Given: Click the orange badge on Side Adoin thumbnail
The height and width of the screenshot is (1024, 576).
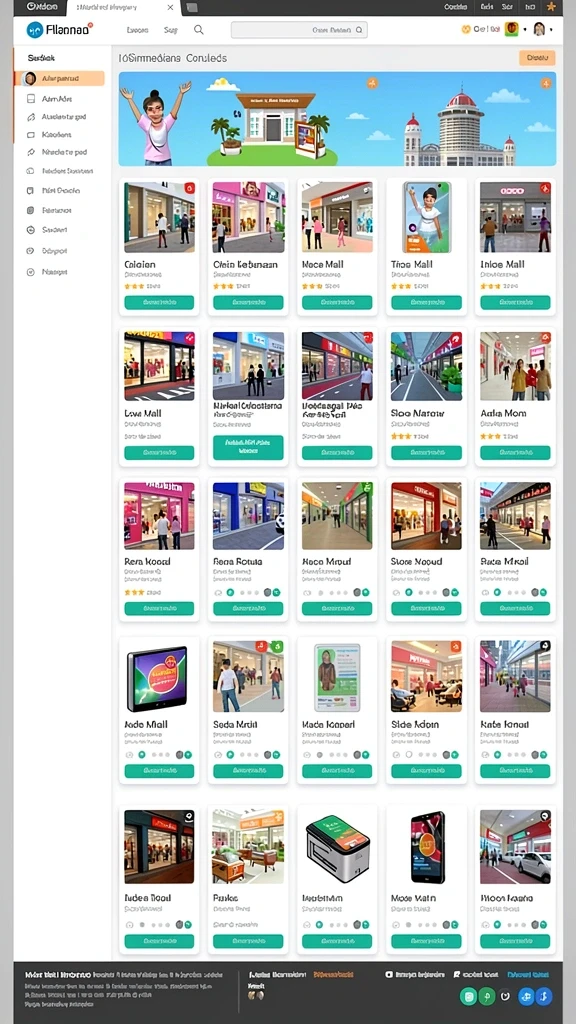Looking at the screenshot, I should pos(455,647).
